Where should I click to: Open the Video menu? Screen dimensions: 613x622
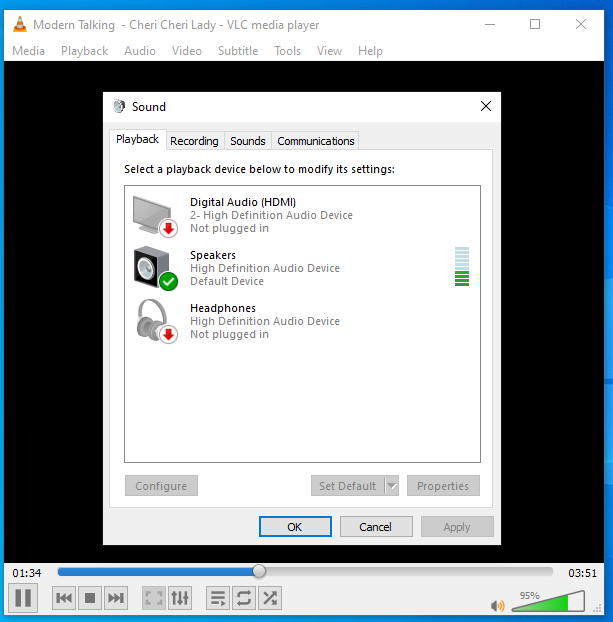(x=187, y=51)
